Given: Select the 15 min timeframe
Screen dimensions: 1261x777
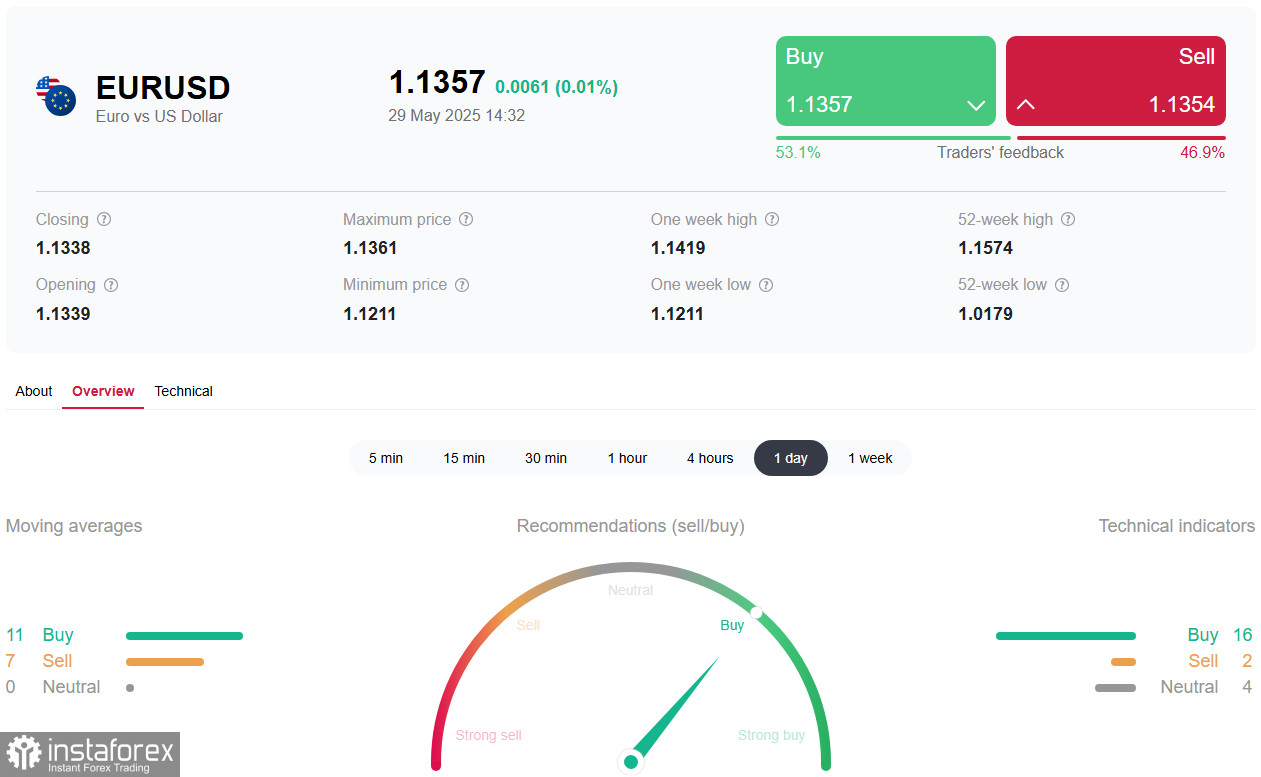Looking at the screenshot, I should point(464,458).
